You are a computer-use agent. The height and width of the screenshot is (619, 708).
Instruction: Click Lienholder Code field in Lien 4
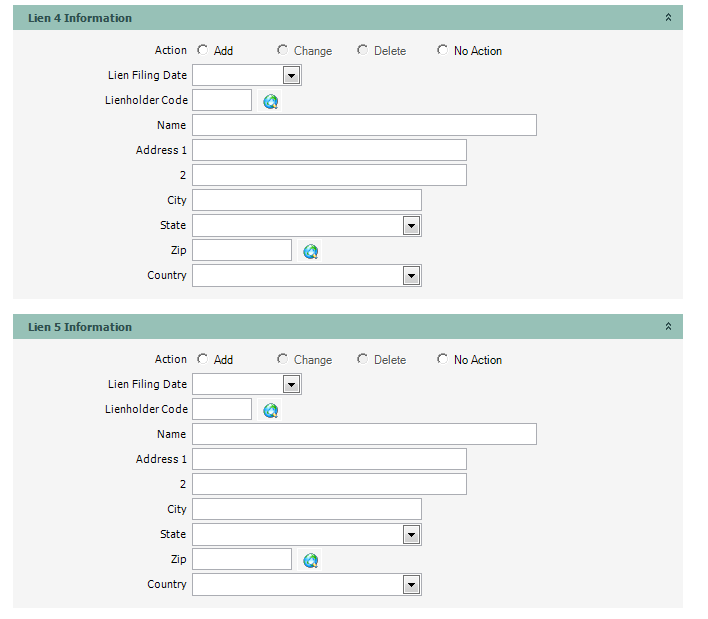222,100
